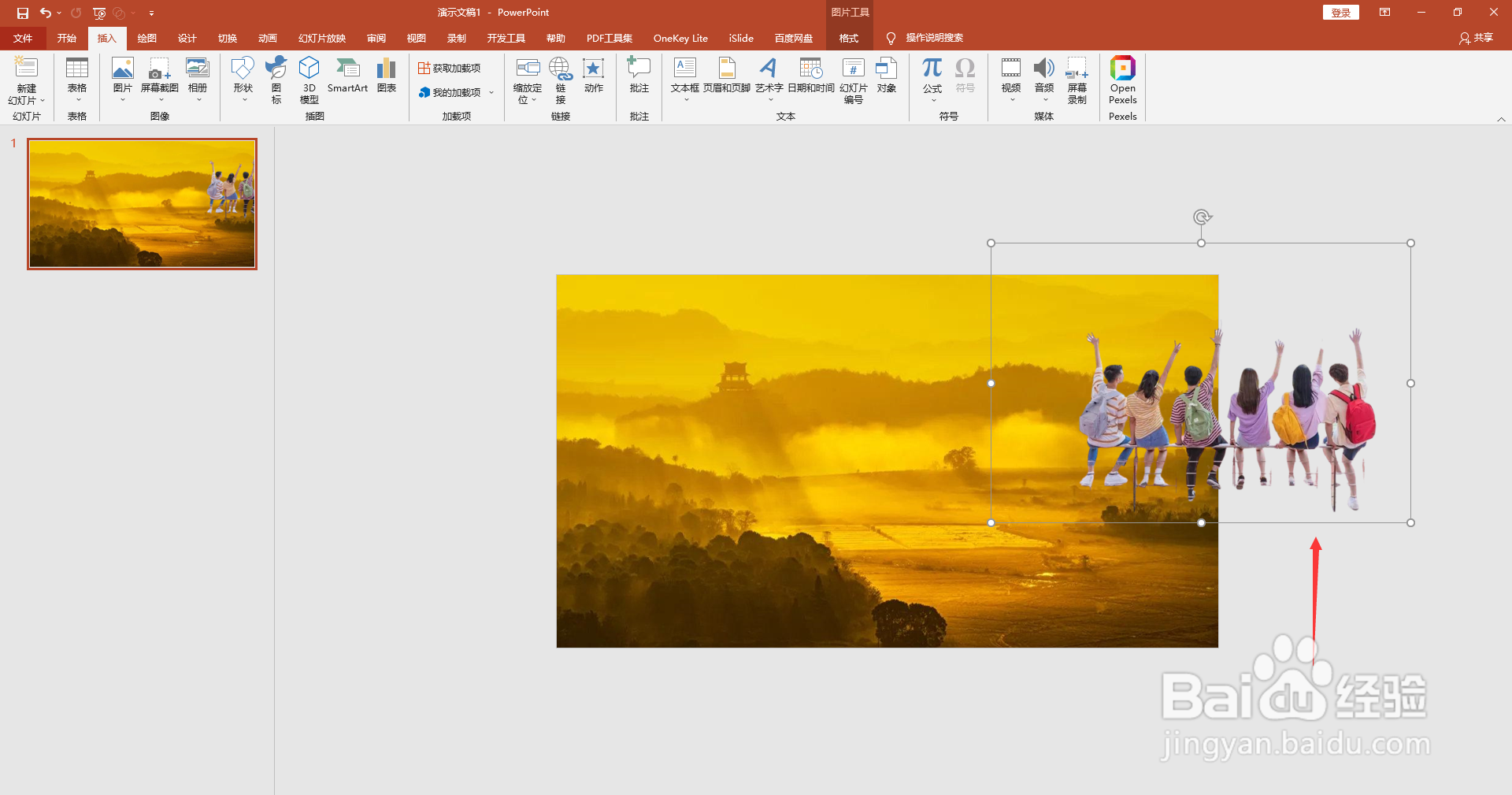Insert 日期和时间 (Date & Time)

pyautogui.click(x=811, y=76)
